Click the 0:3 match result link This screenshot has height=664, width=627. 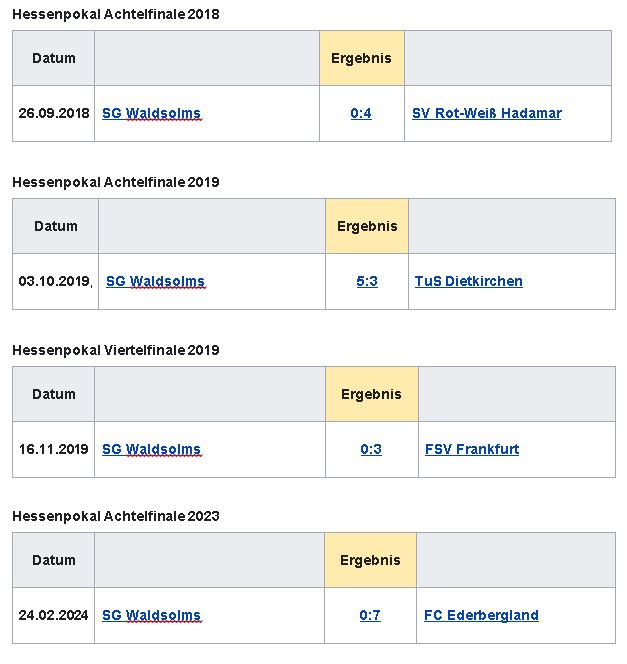(x=371, y=449)
